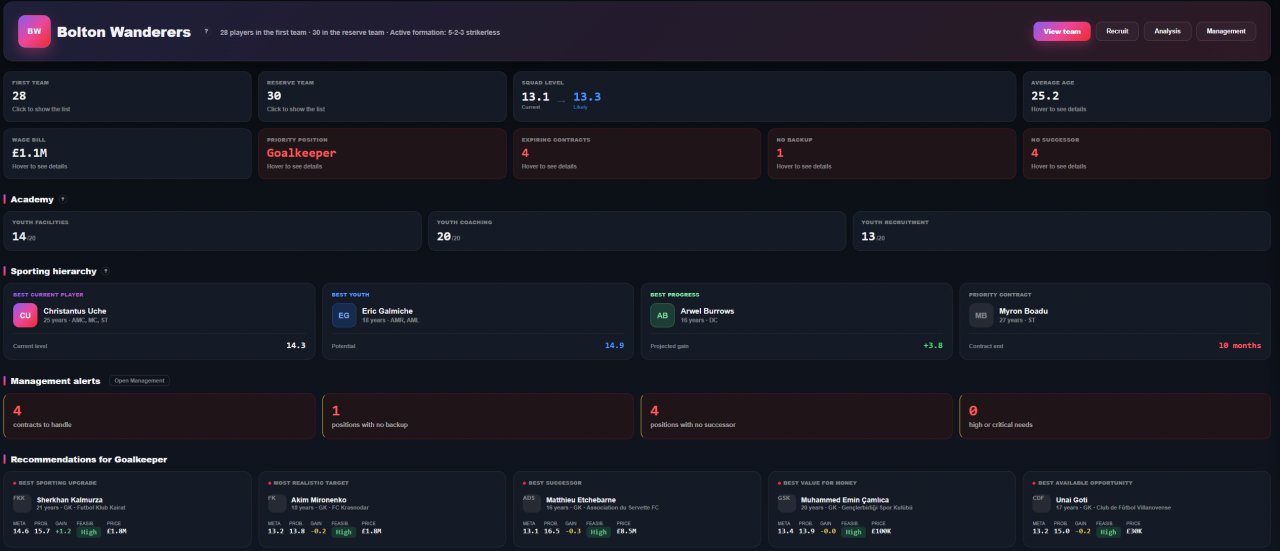This screenshot has width=1280, height=551.
Task: Open Muhammed Emin Çamlıca recommendation
Action: (x=892, y=510)
